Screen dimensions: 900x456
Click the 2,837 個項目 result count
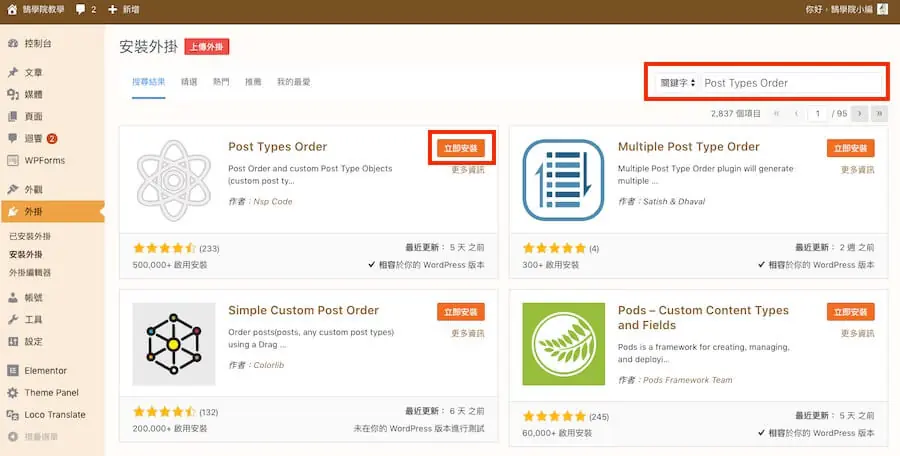tap(736, 113)
